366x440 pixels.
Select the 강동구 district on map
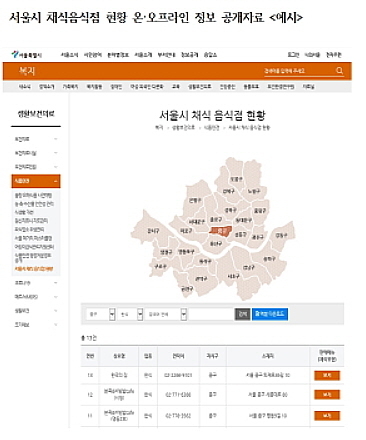281,235
